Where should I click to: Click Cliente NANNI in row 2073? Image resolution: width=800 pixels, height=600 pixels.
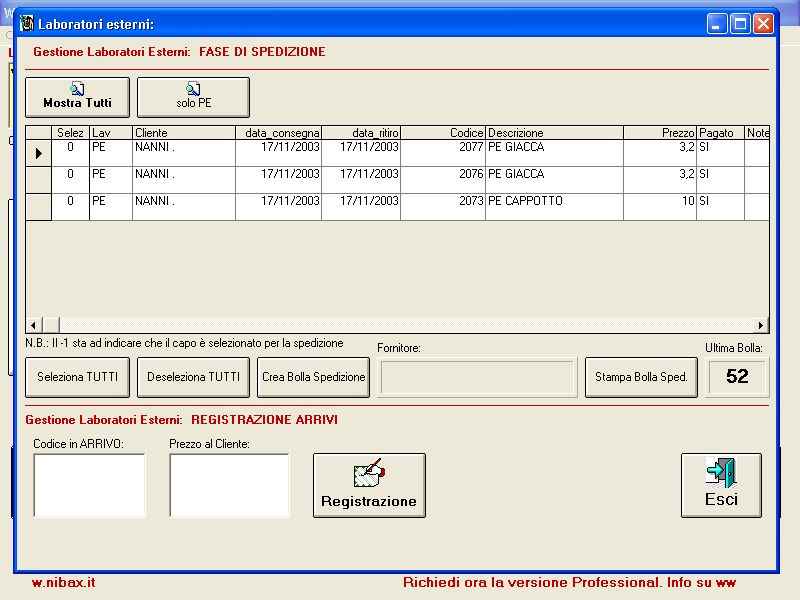pyautogui.click(x=184, y=207)
